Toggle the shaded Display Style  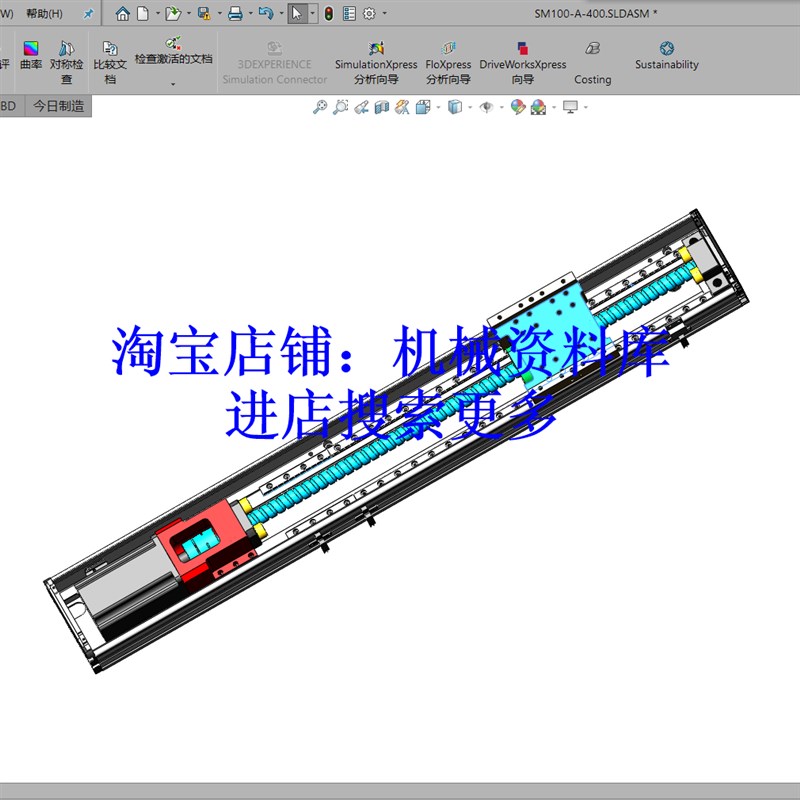[454, 106]
